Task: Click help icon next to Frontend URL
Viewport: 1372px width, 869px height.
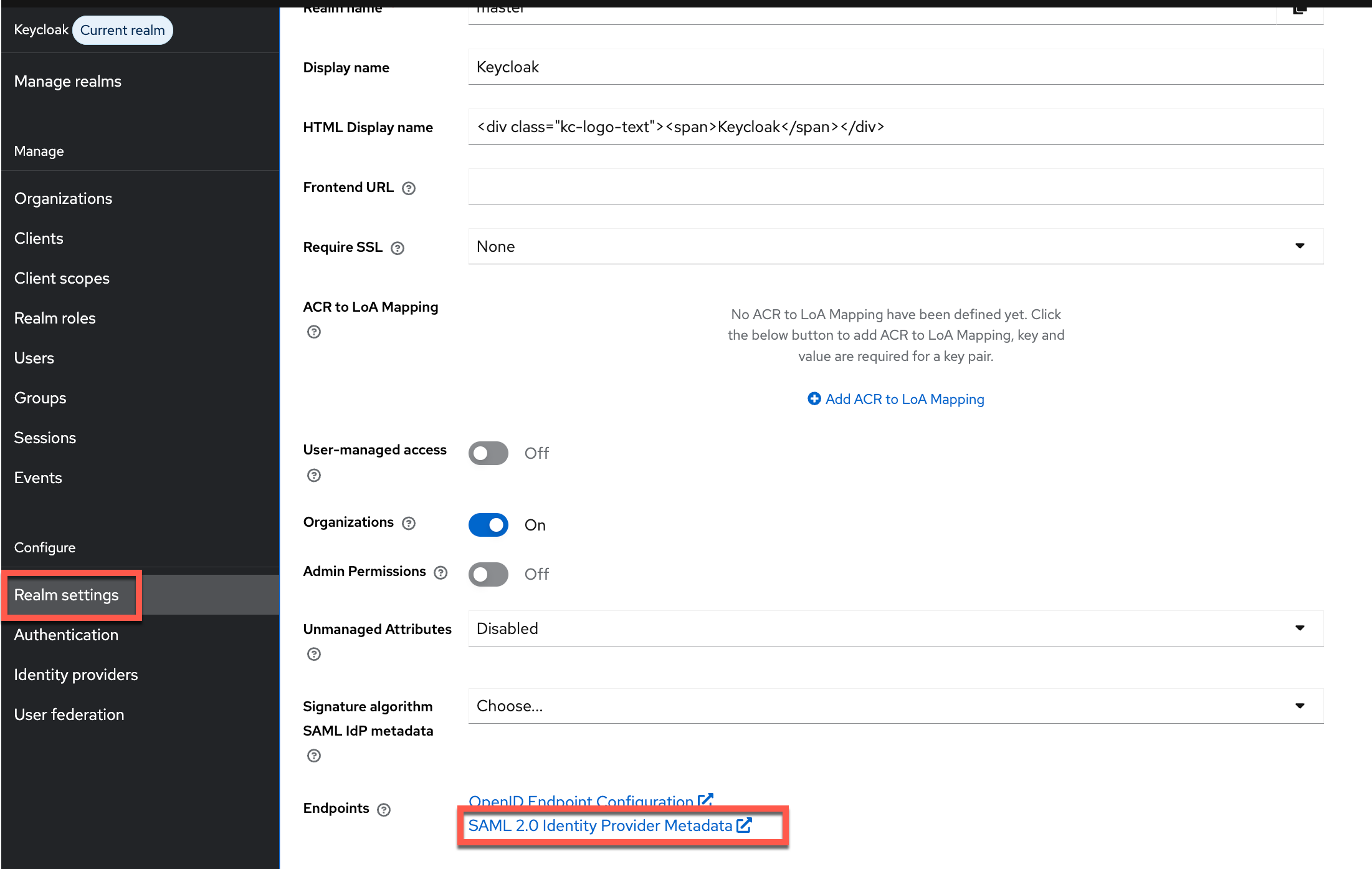Action: click(x=409, y=188)
